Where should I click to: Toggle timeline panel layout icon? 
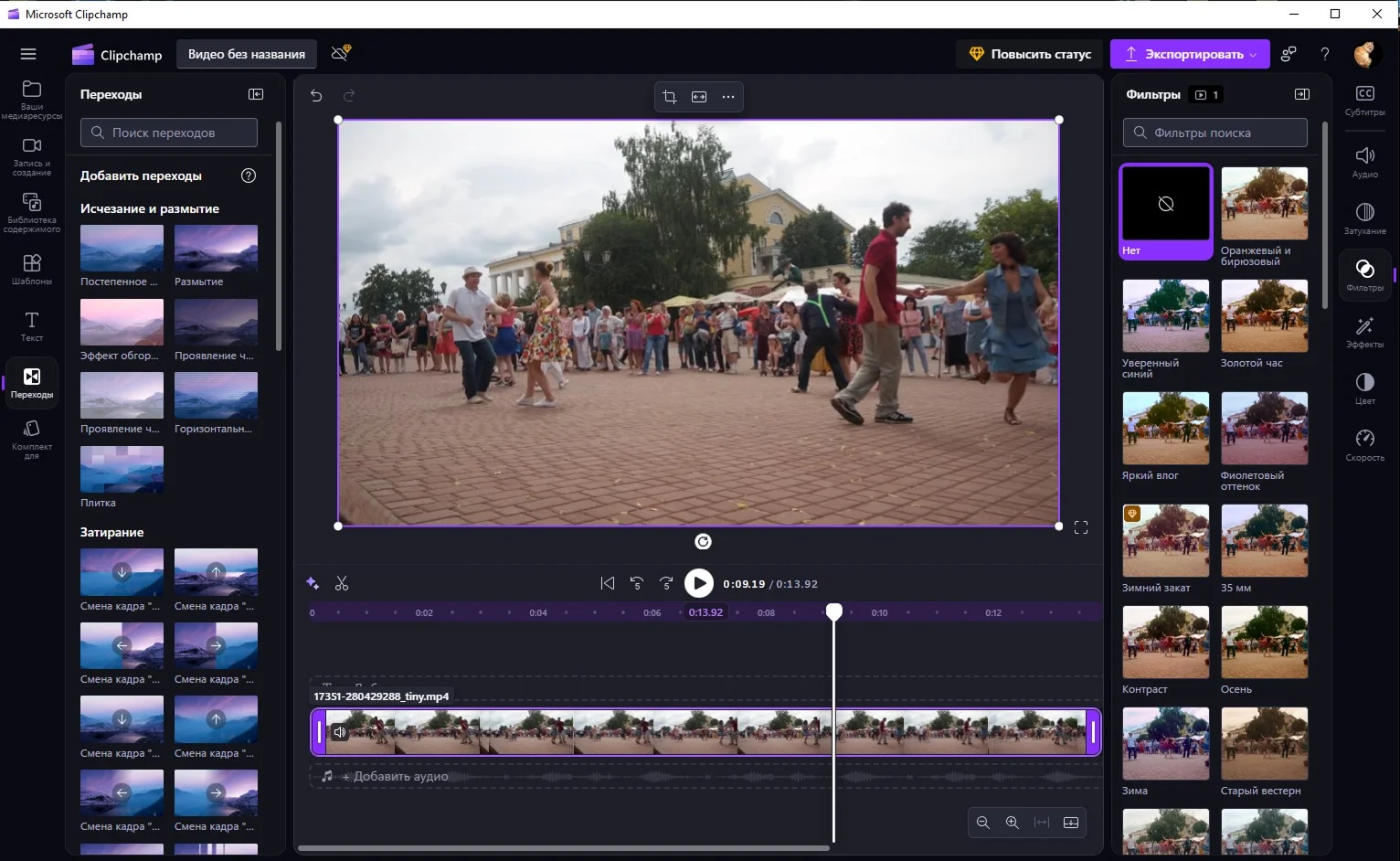point(1071,823)
